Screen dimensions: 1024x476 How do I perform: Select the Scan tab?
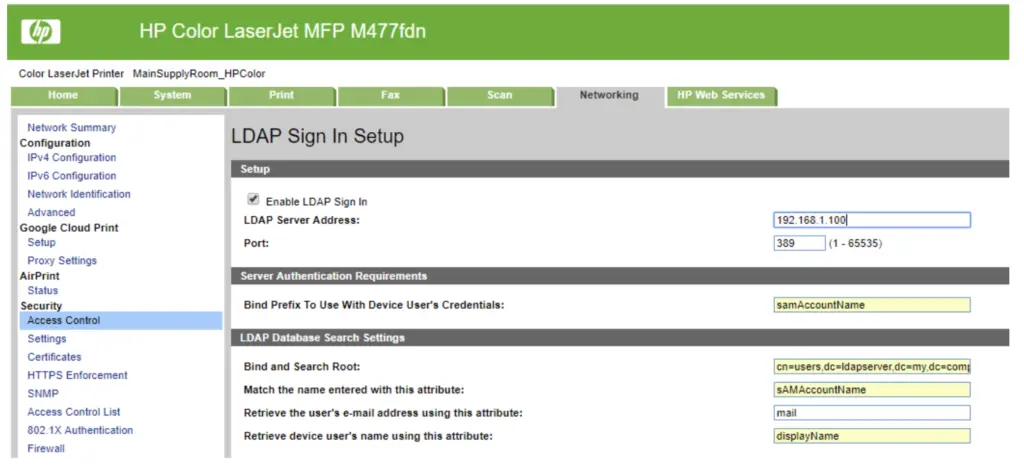499,96
